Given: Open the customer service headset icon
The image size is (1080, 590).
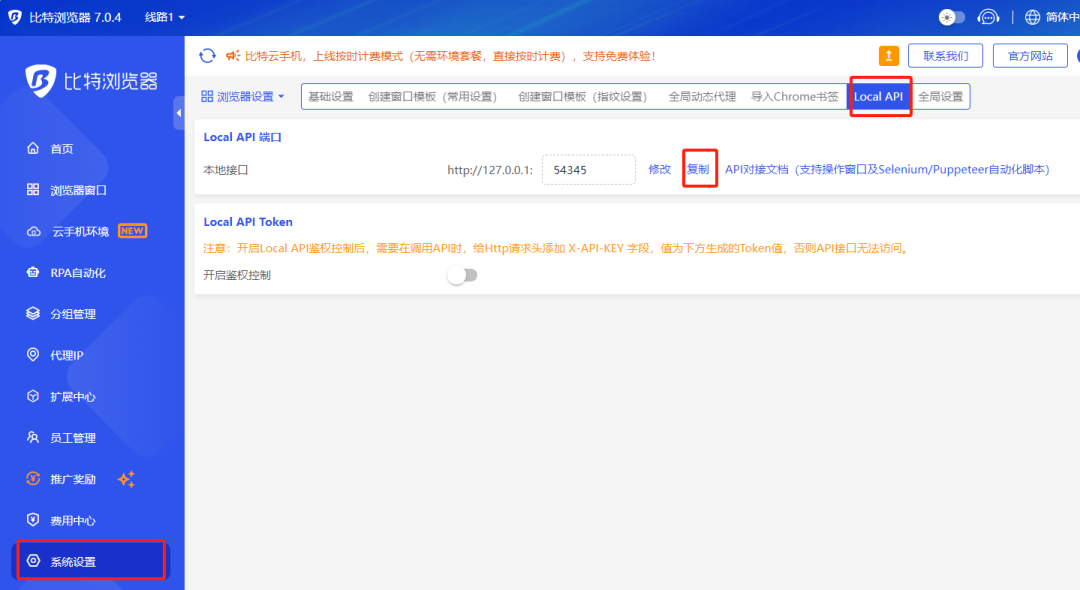Looking at the screenshot, I should 988,17.
